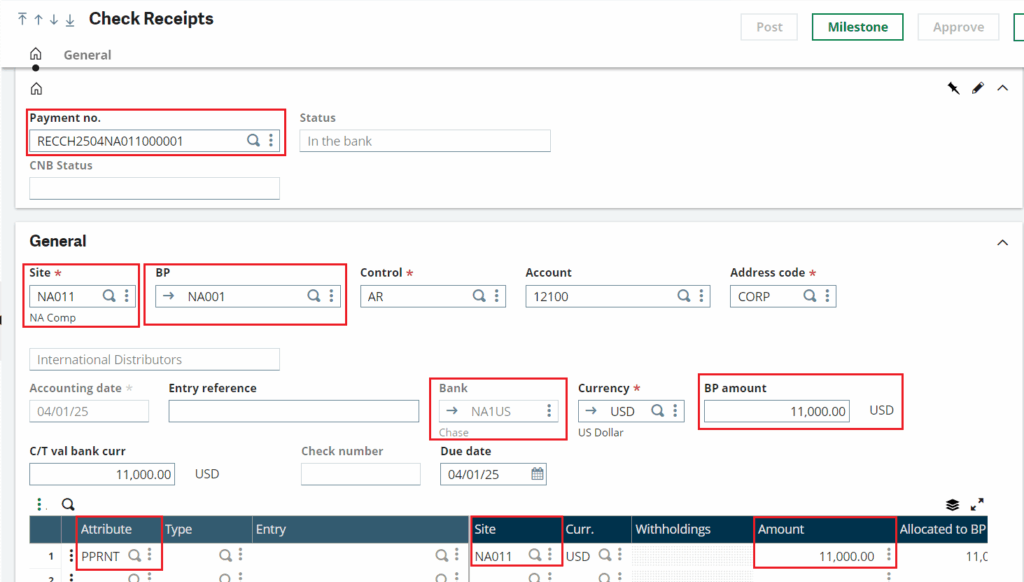
Task: Click the pin icon in header panel
Action: tap(953, 88)
